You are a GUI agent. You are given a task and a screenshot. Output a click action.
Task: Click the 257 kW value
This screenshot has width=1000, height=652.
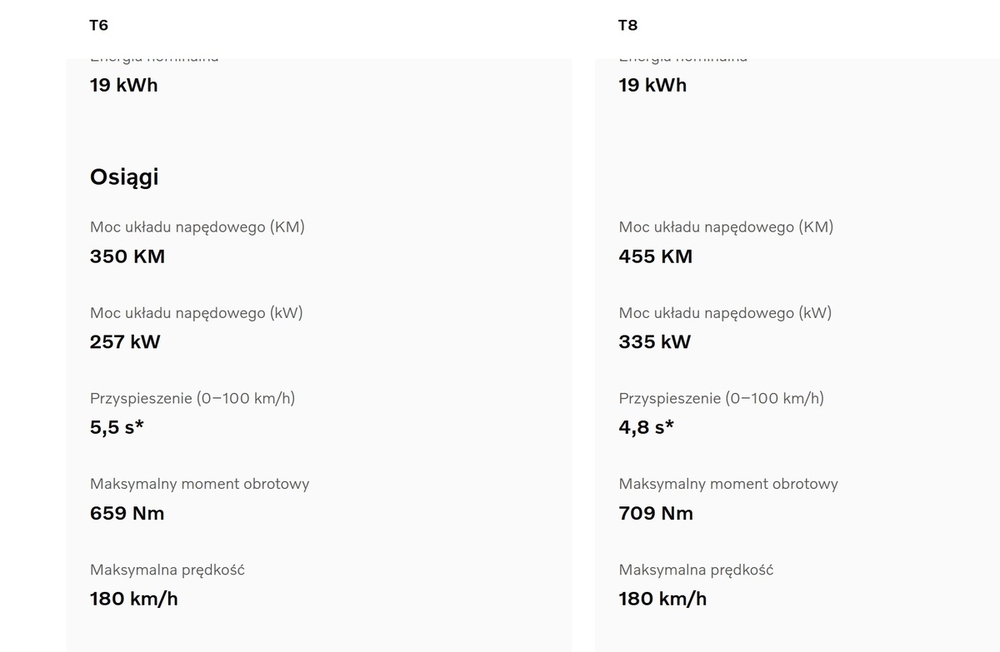point(125,342)
